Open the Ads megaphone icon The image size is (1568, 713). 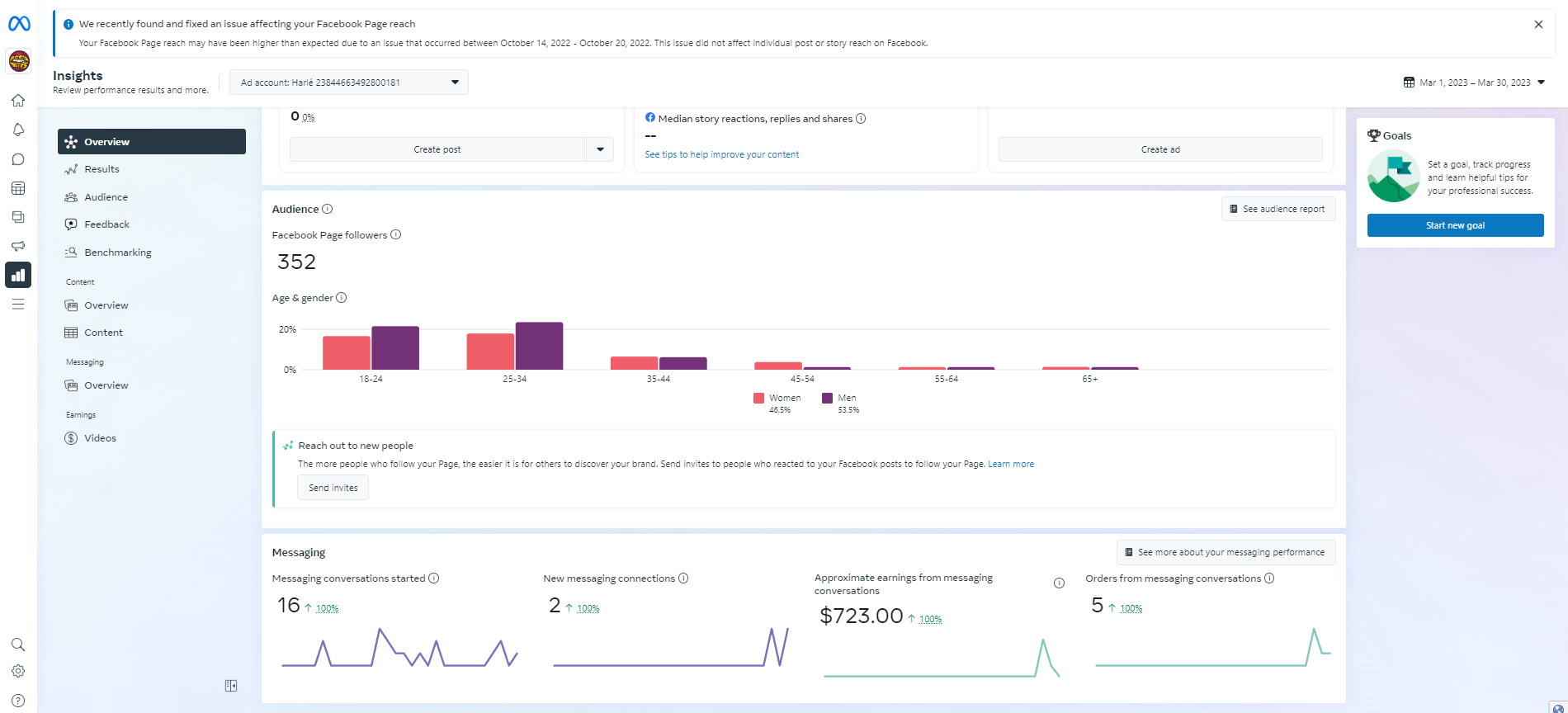(x=18, y=246)
